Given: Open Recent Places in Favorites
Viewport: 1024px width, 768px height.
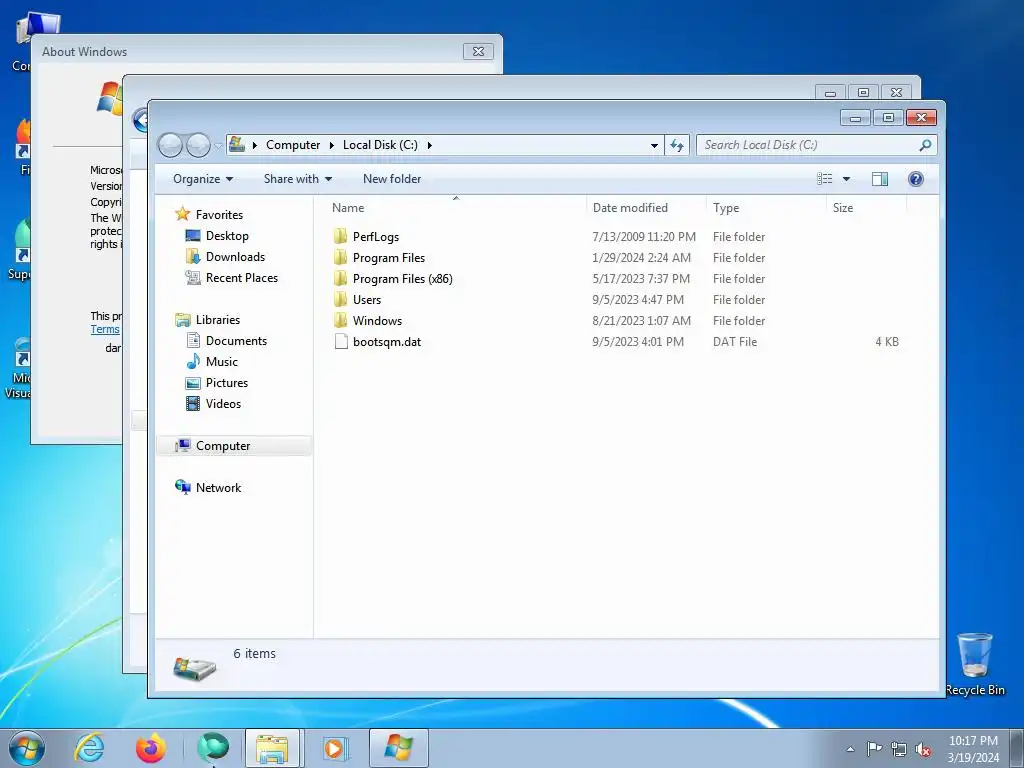Looking at the screenshot, I should point(242,278).
